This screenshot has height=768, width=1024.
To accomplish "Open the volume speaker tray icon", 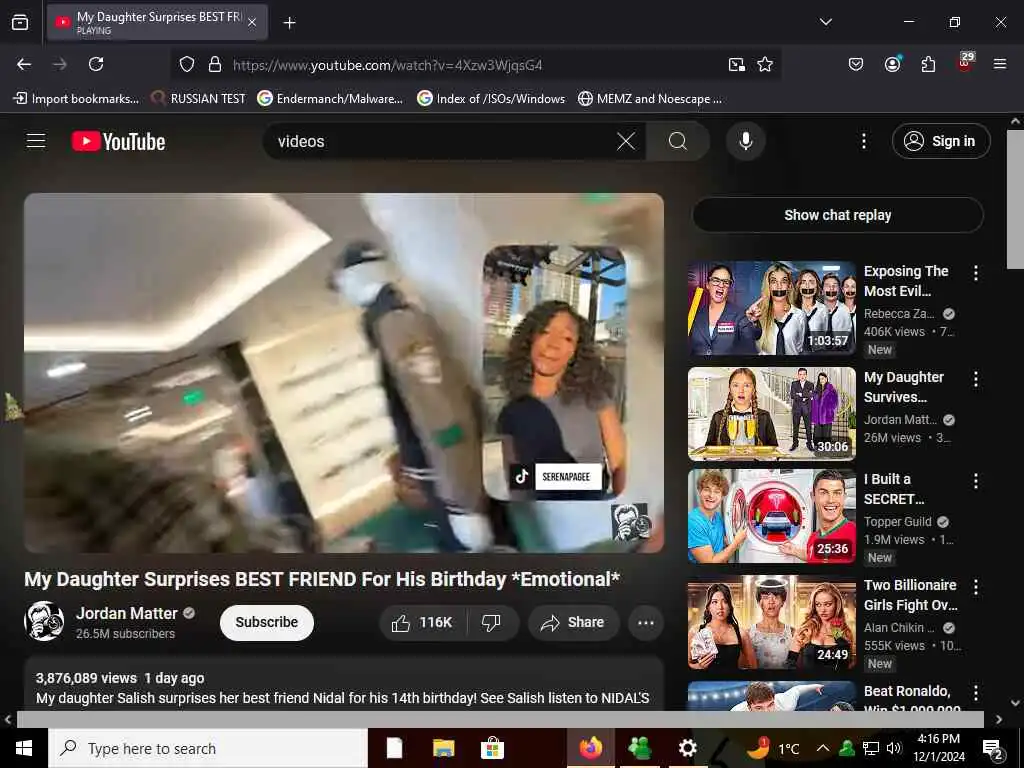I will point(893,748).
